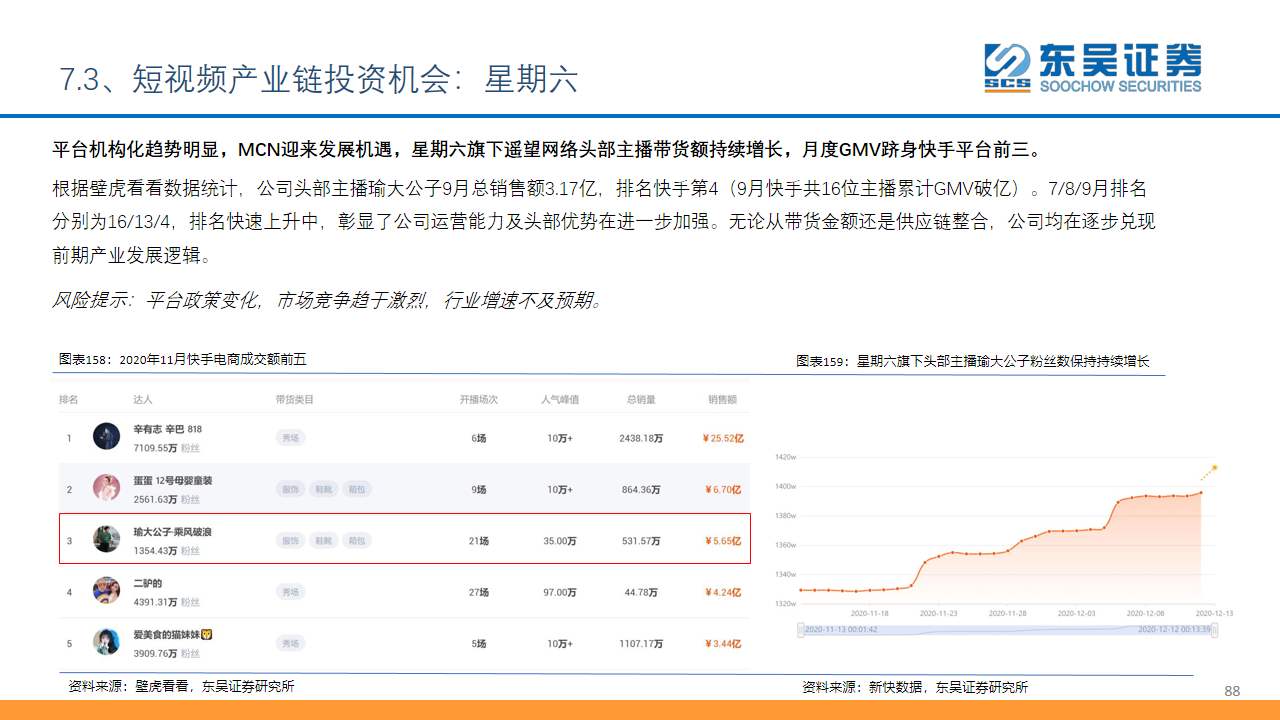Click avatar of 二驴的
Screen dimensions: 1280x720
click(107, 591)
